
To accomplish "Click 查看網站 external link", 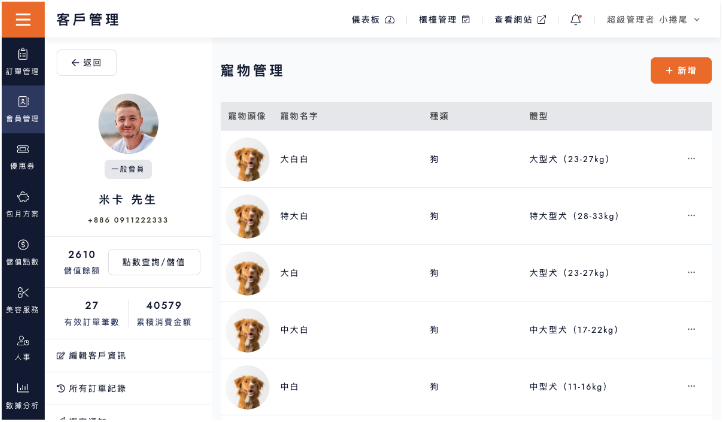I will point(520,19).
